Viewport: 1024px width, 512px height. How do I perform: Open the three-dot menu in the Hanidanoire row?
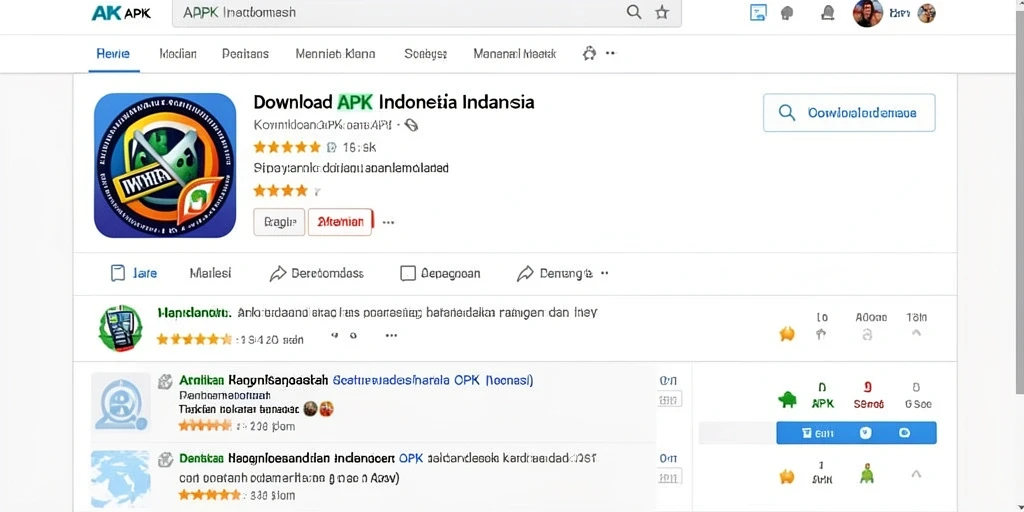tap(391, 336)
